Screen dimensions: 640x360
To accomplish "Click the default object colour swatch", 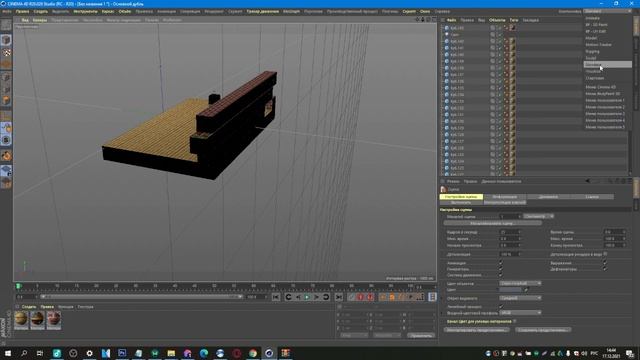I will 510,290.
